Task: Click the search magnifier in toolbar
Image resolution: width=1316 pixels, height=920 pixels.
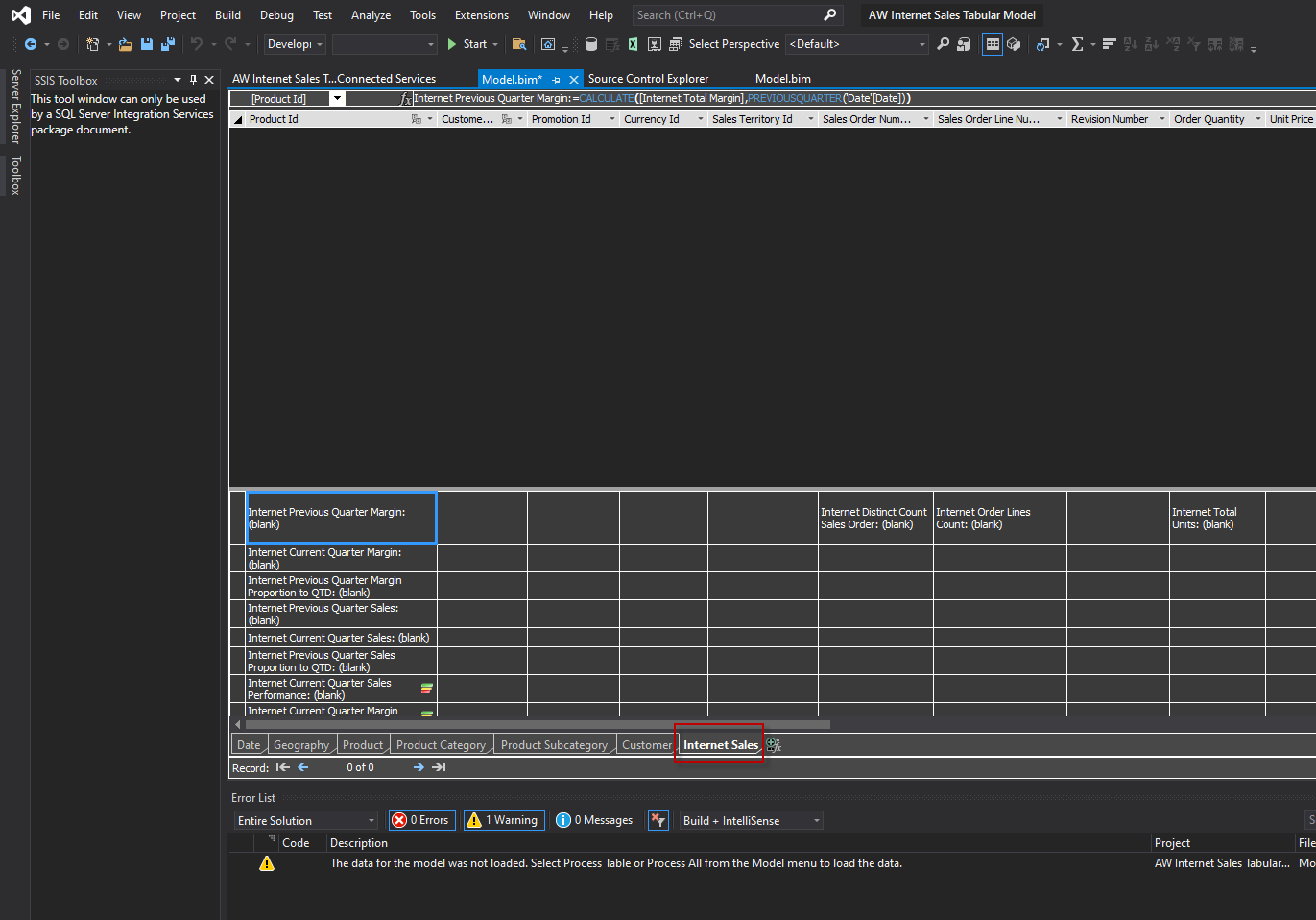Action: pos(943,44)
